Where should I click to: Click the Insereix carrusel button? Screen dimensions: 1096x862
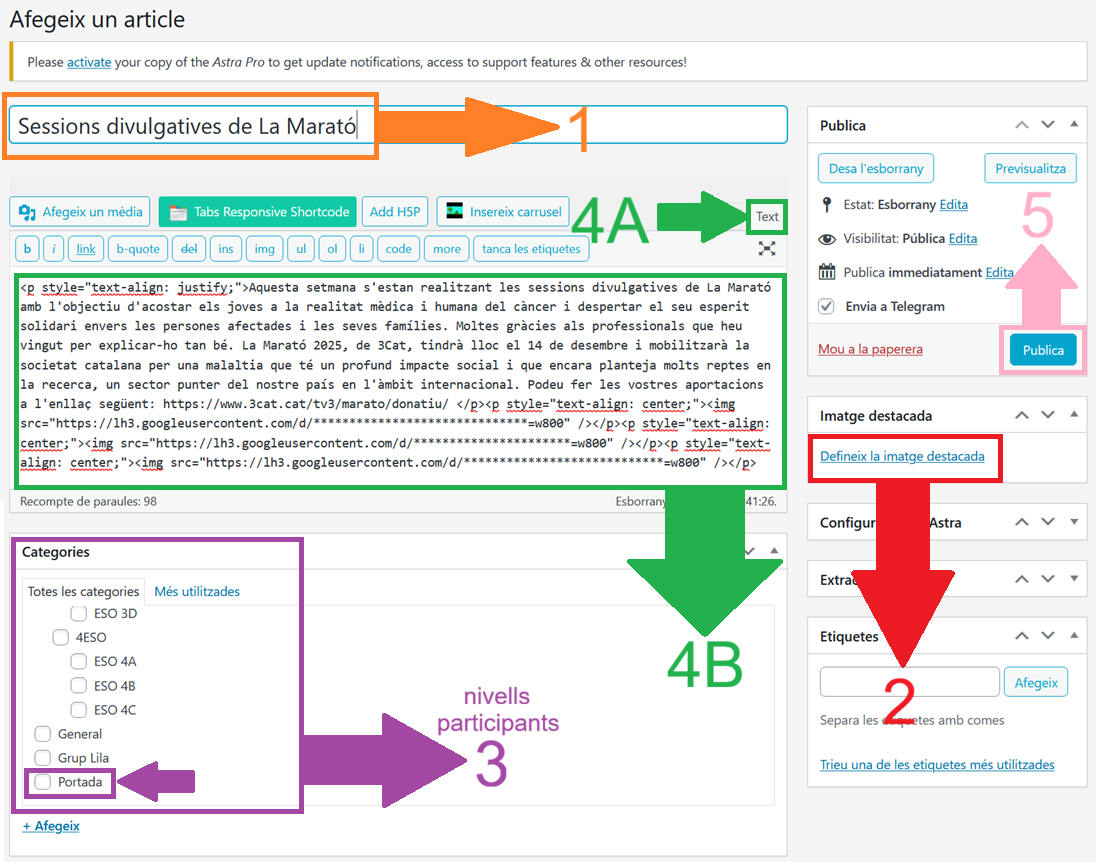pos(503,212)
